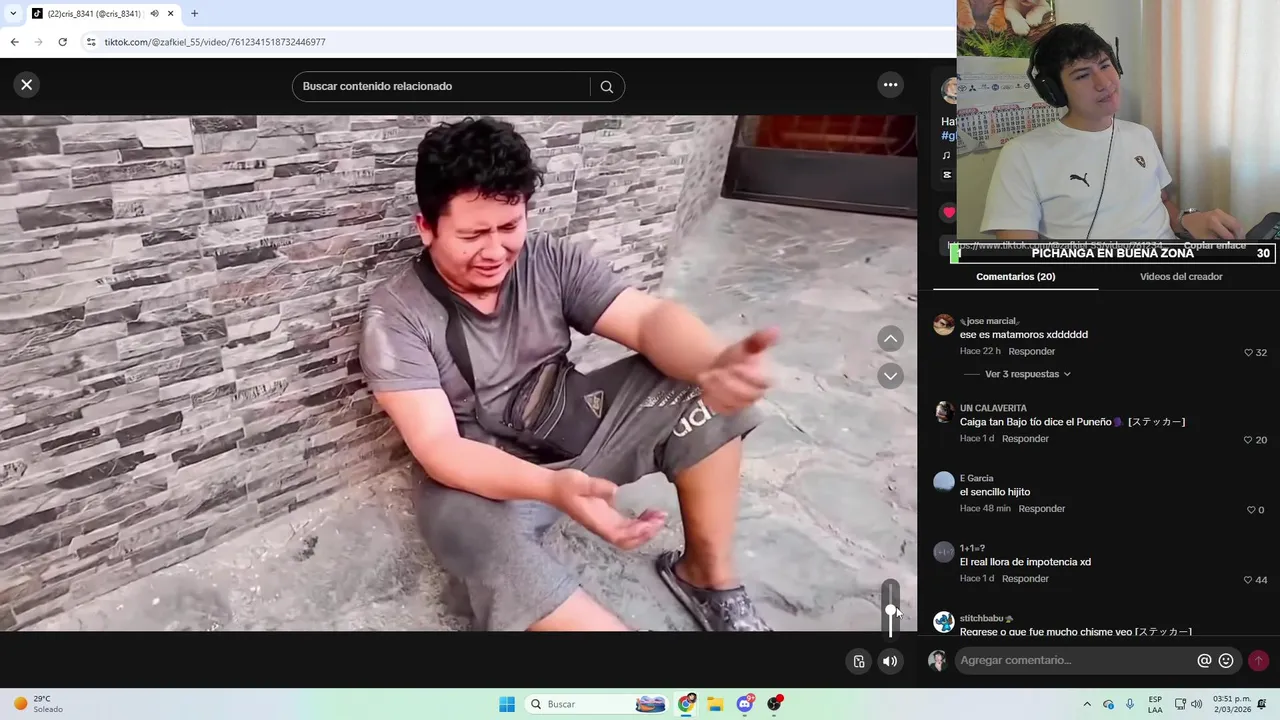Click the paused video frame to play
Screen dimensions: 1280x720
click(x=458, y=373)
